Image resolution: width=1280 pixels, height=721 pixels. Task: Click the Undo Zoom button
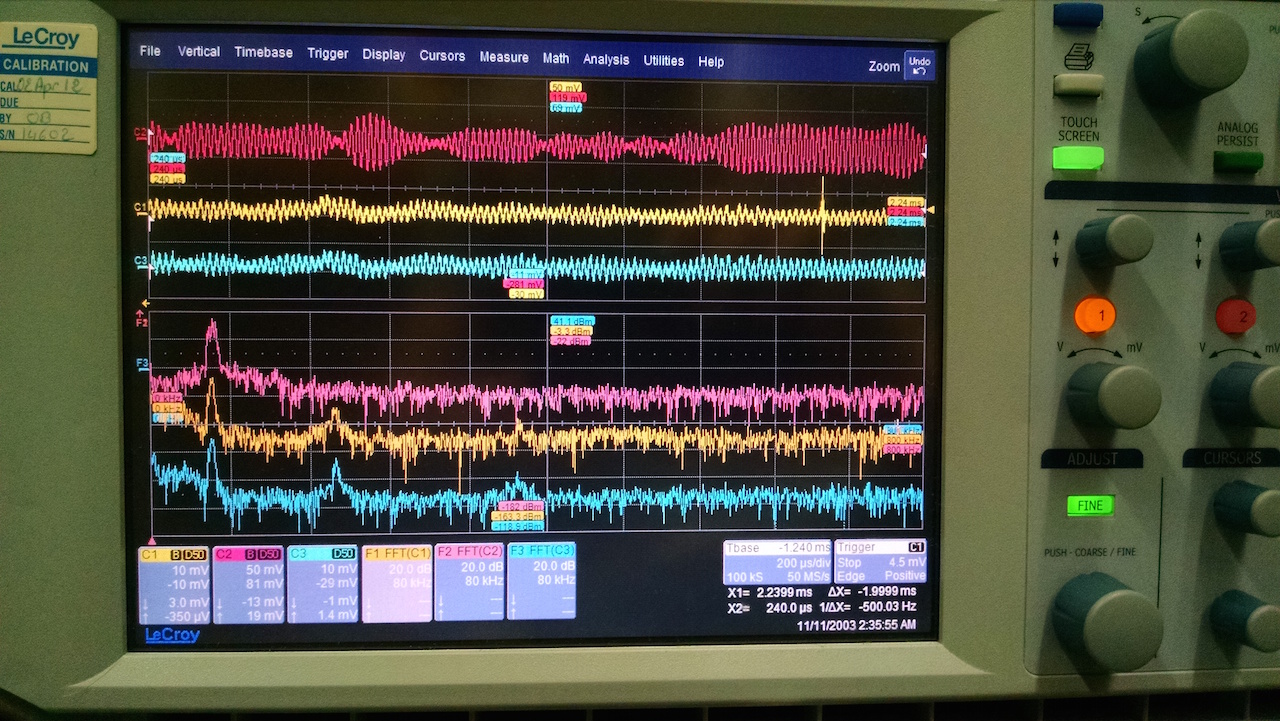point(919,65)
